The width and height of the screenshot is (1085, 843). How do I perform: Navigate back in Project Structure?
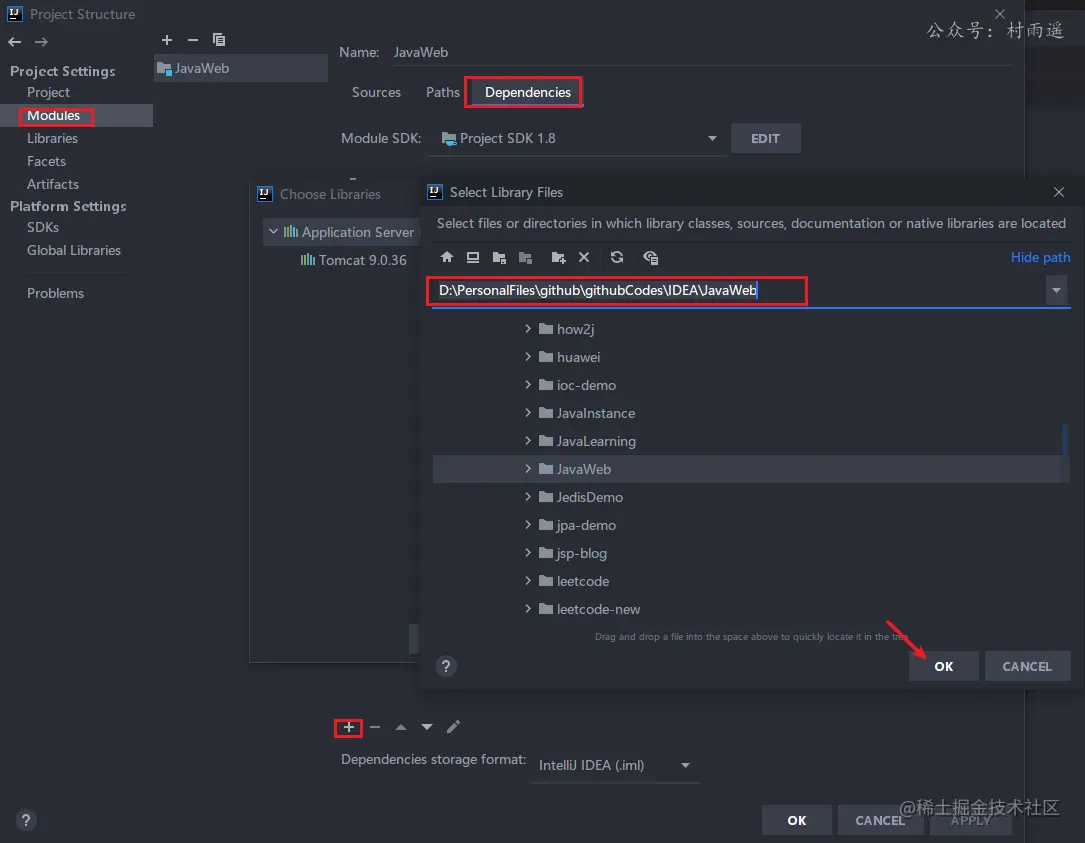pyautogui.click(x=15, y=42)
